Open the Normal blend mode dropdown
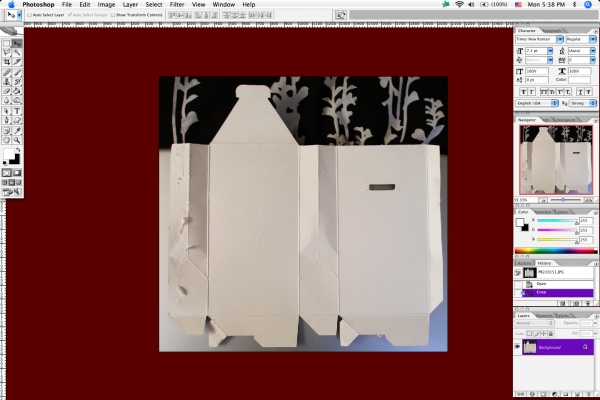Viewport: 600px width, 400px height. coord(534,323)
